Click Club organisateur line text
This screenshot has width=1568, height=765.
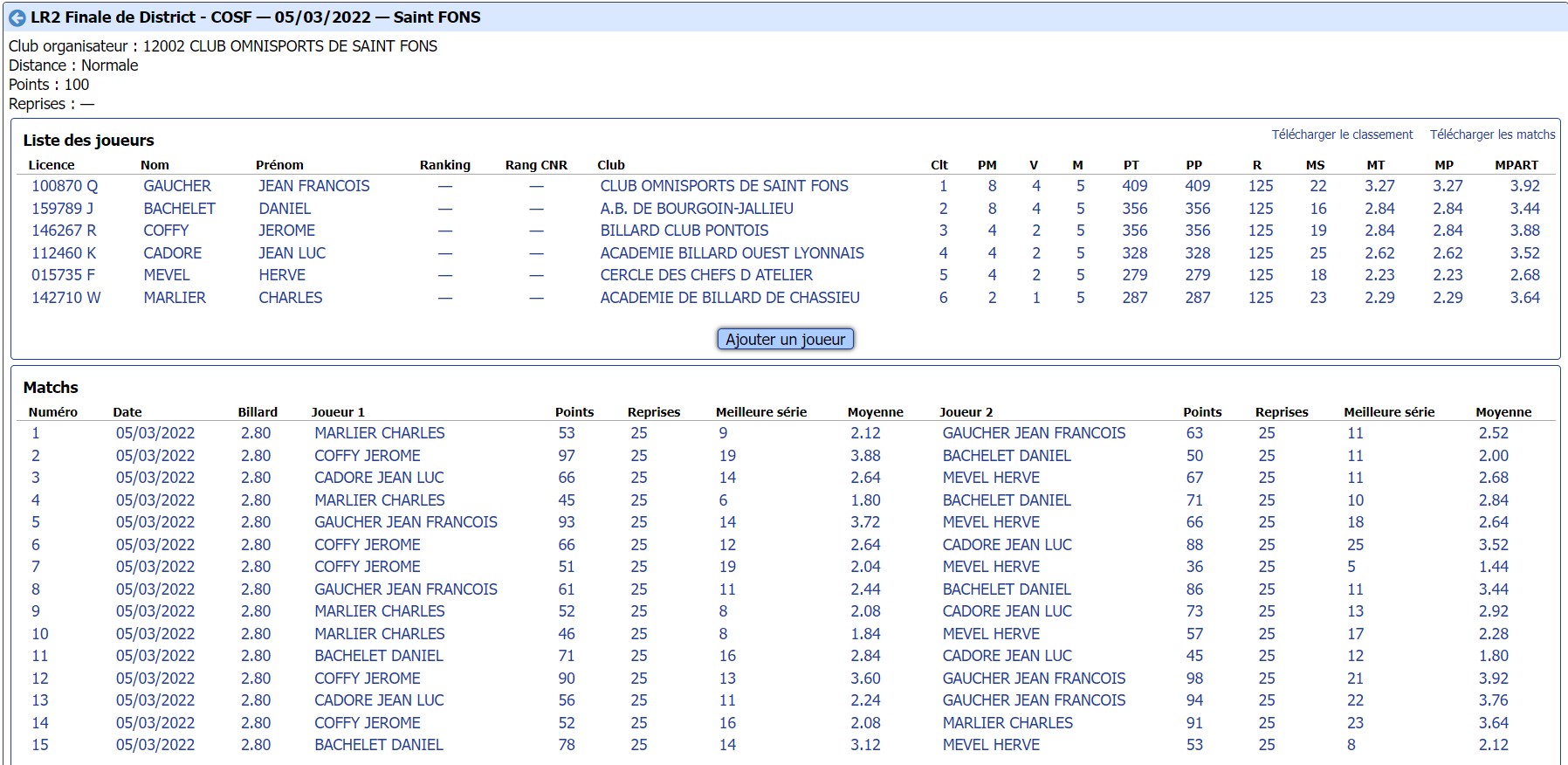click(x=223, y=46)
